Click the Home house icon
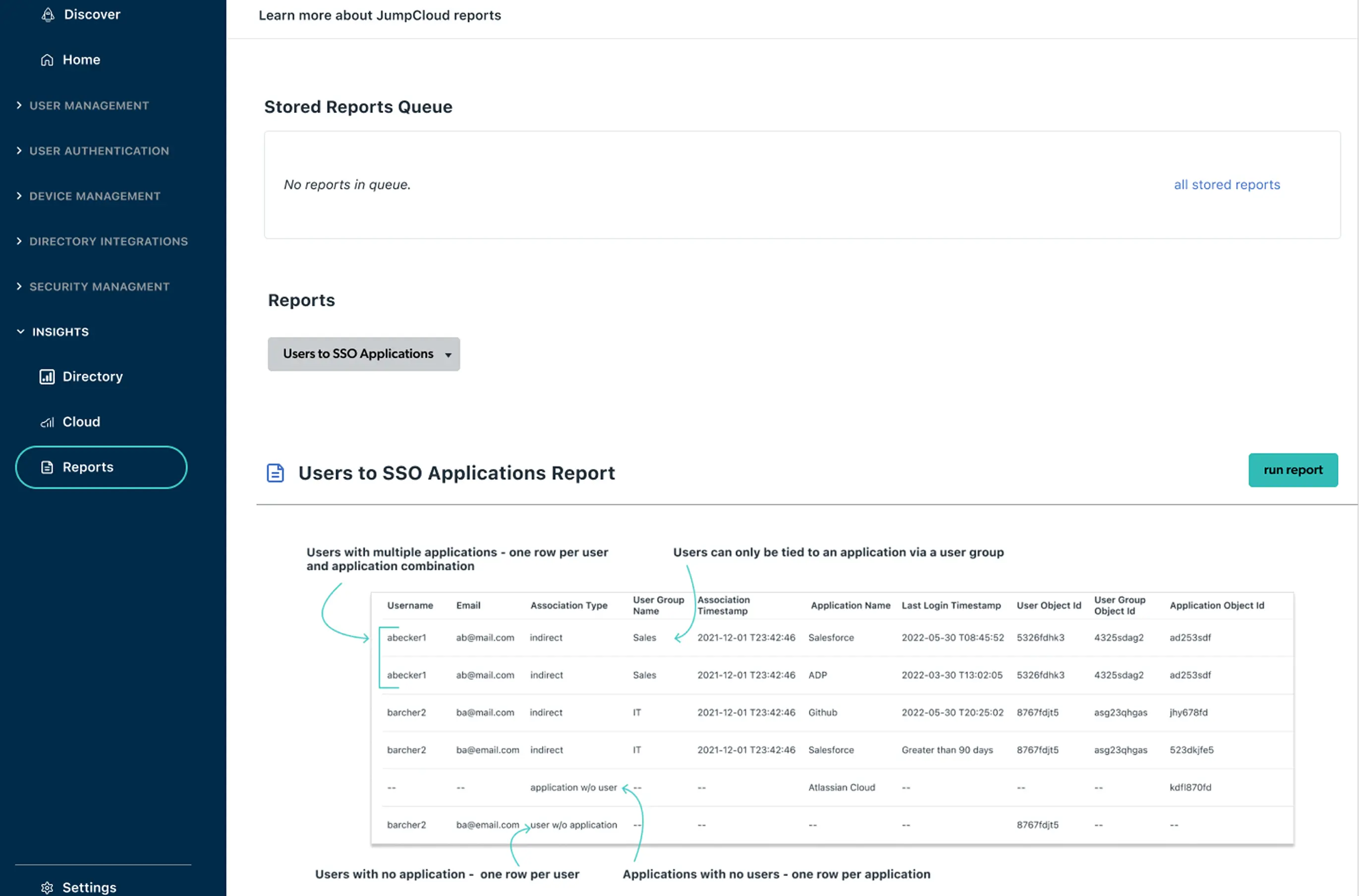1360x896 pixels. point(47,60)
